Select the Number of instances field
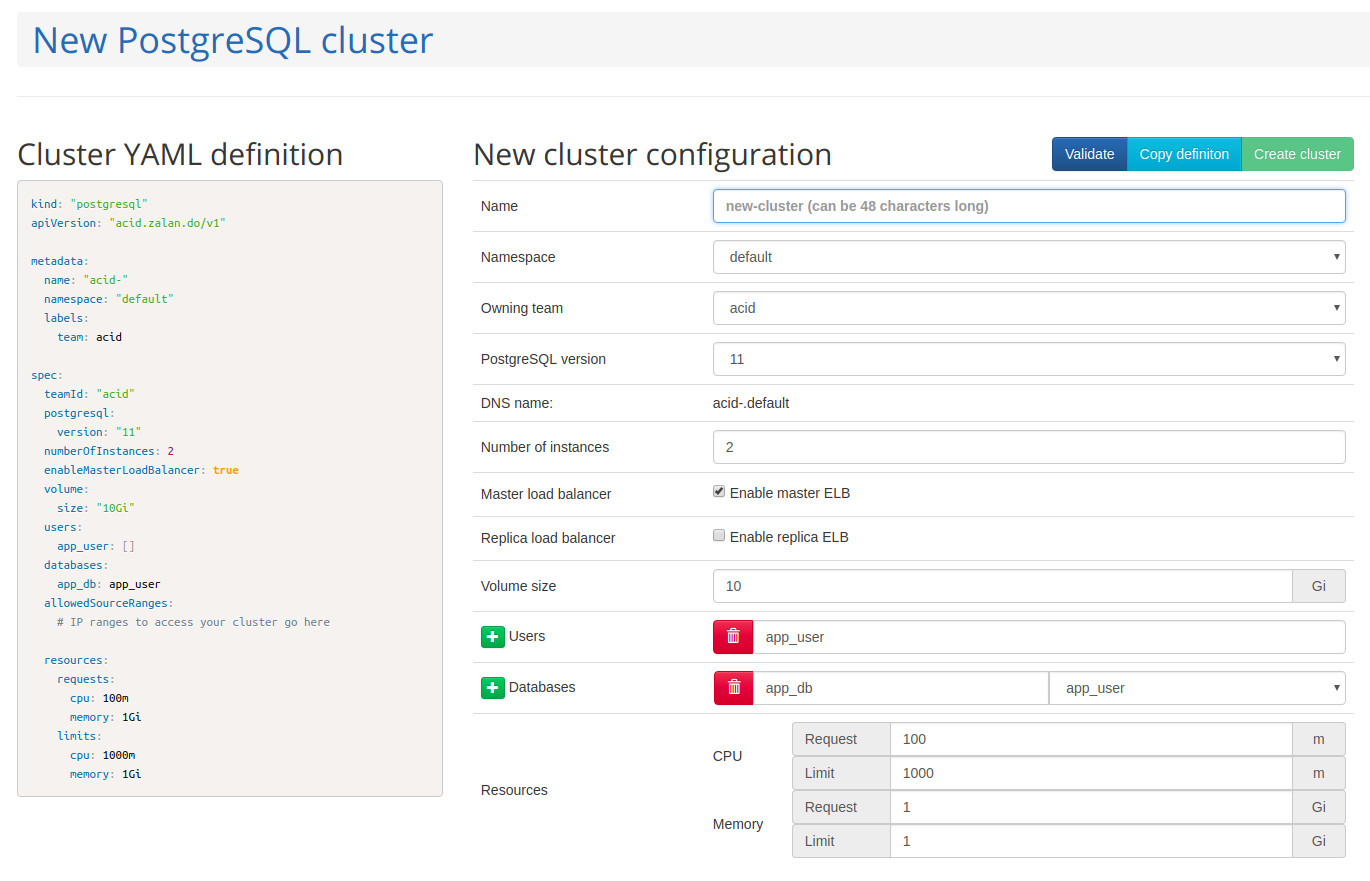Viewport: 1370px width, 881px height. point(1029,446)
